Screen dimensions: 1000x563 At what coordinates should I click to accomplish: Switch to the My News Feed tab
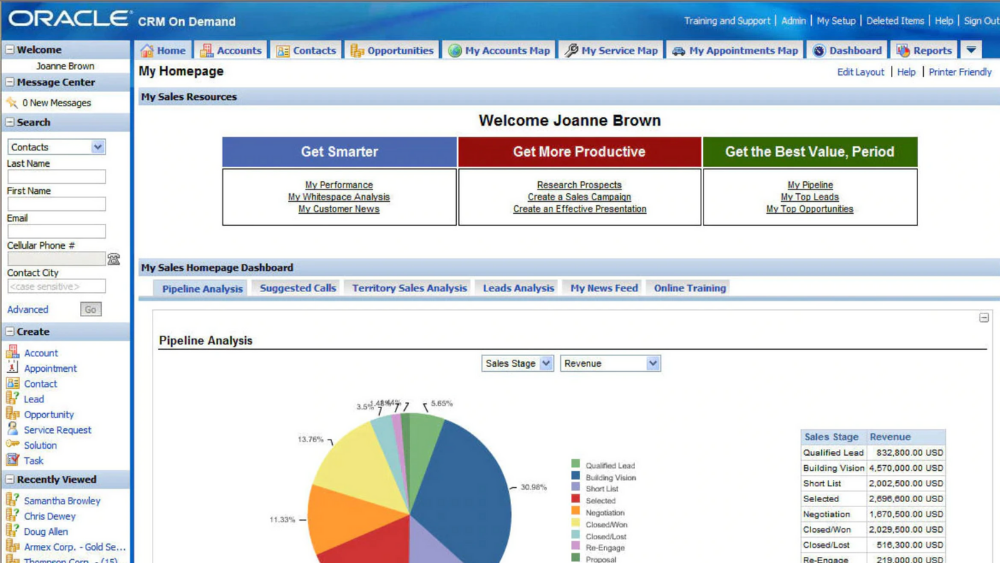click(604, 288)
